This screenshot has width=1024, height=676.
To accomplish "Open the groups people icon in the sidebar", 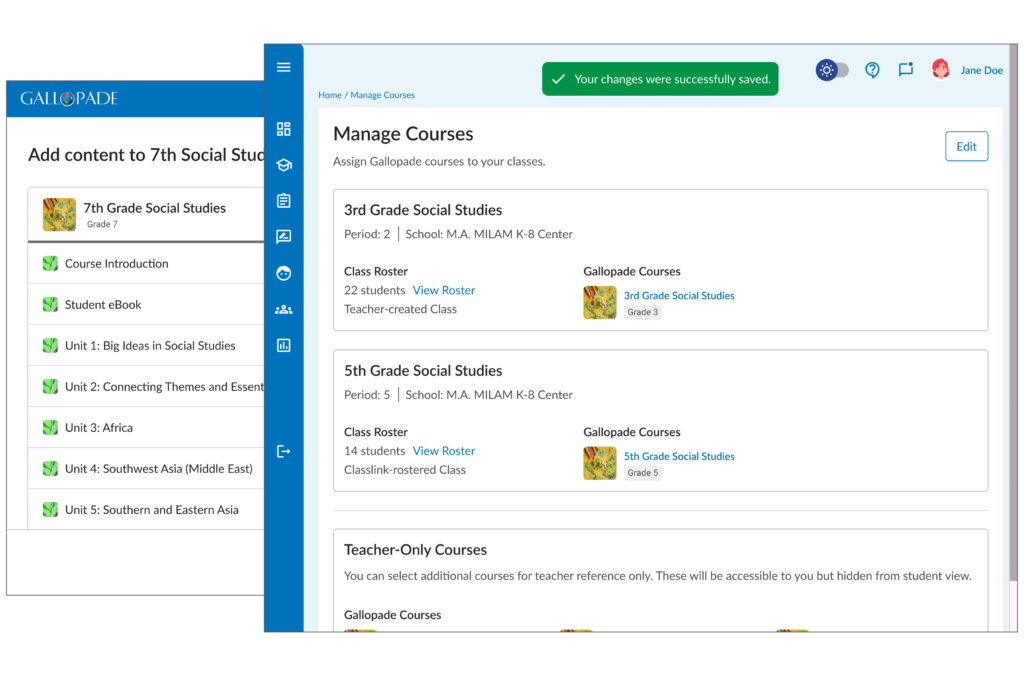I will 283,310.
